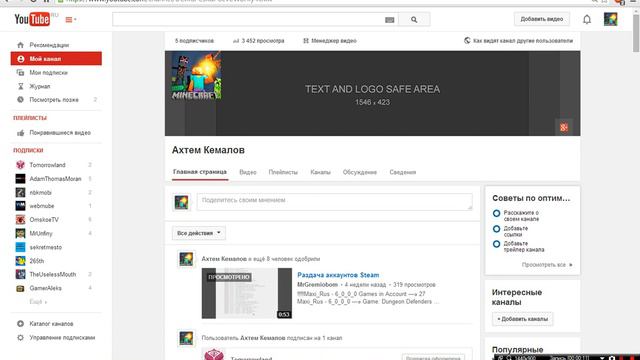Switch to the Обсуждение tab
The width and height of the screenshot is (640, 360).
(360, 172)
